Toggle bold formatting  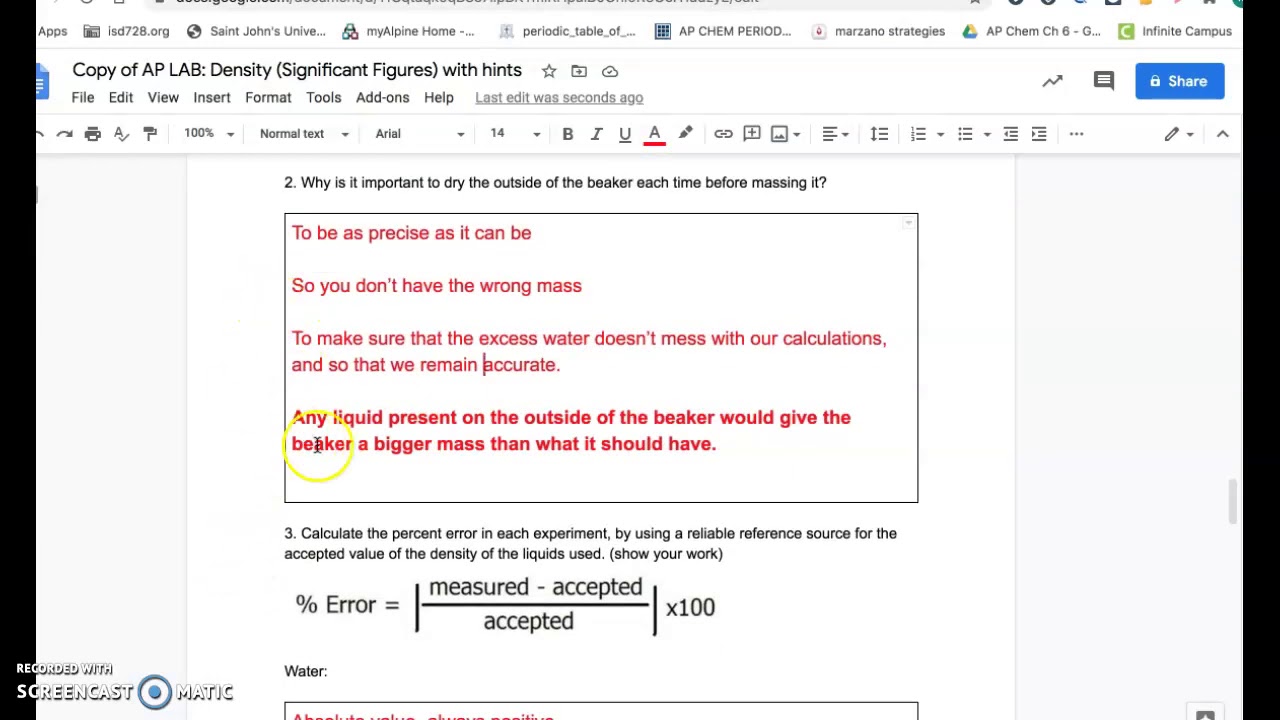coord(567,134)
